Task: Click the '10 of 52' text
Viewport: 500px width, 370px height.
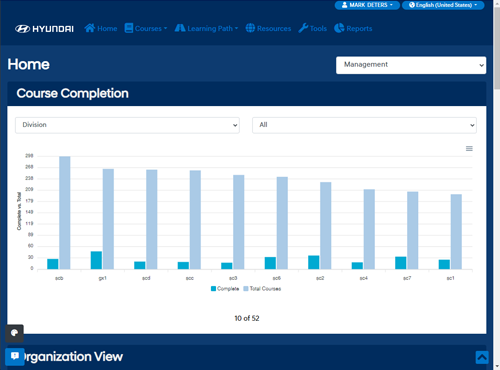Action: 247,318
